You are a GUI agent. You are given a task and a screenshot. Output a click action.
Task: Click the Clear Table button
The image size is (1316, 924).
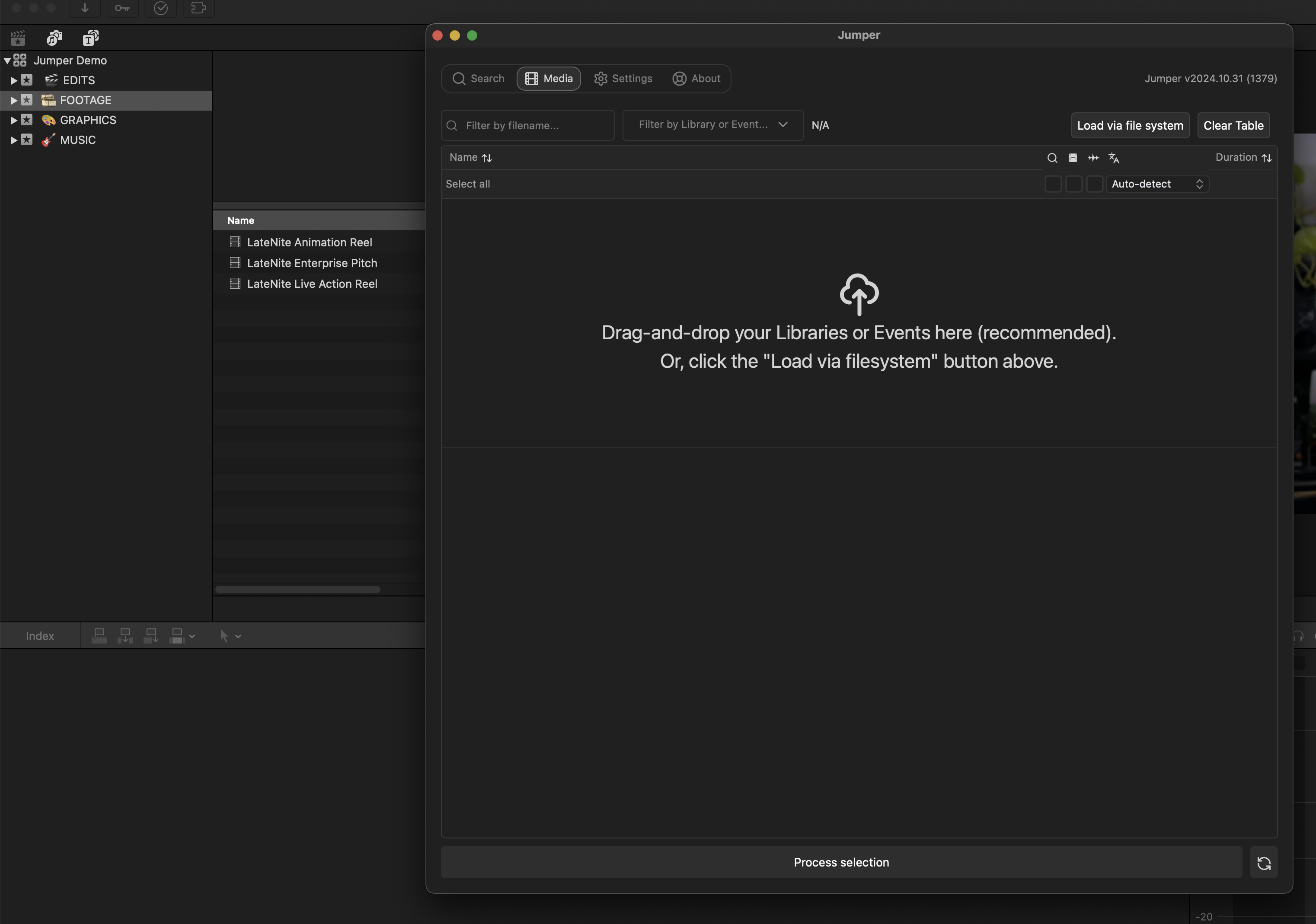coord(1233,125)
